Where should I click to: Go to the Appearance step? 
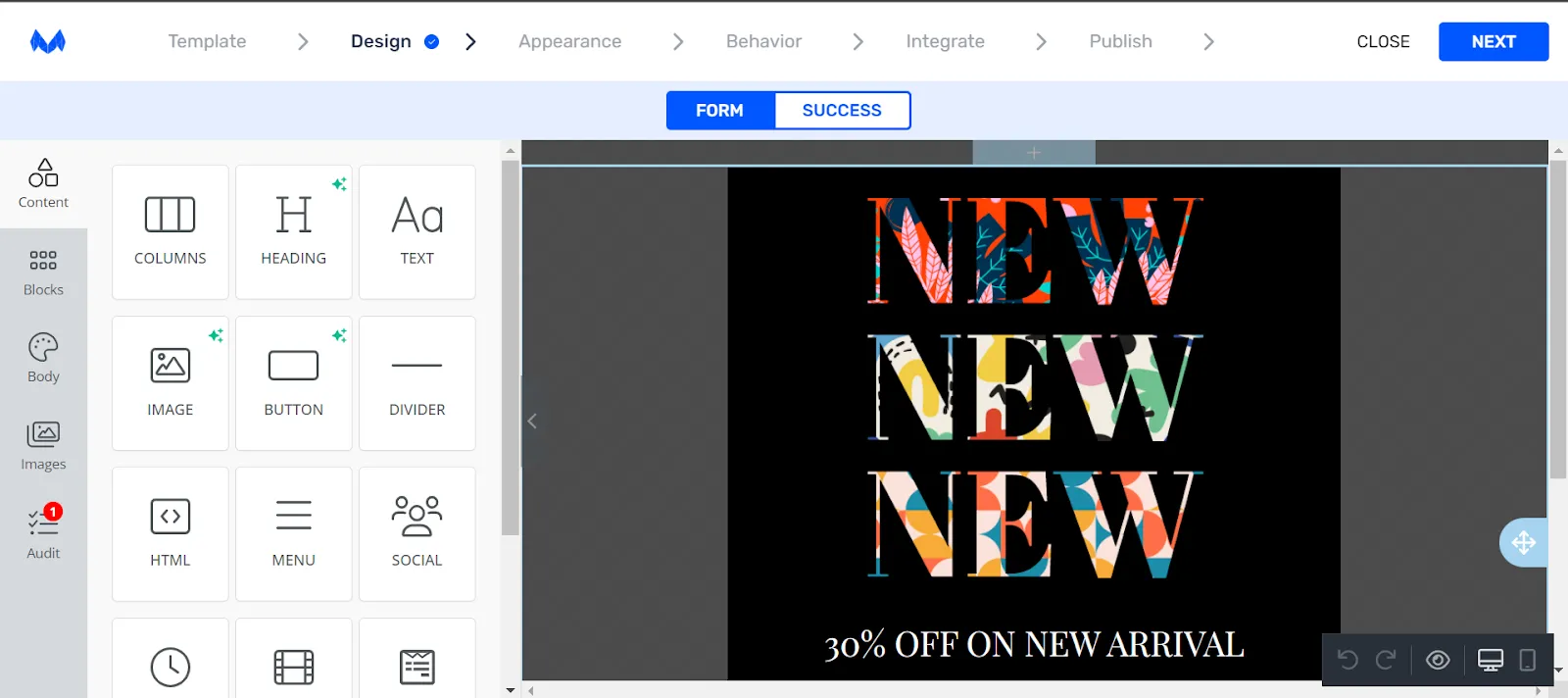pos(570,41)
